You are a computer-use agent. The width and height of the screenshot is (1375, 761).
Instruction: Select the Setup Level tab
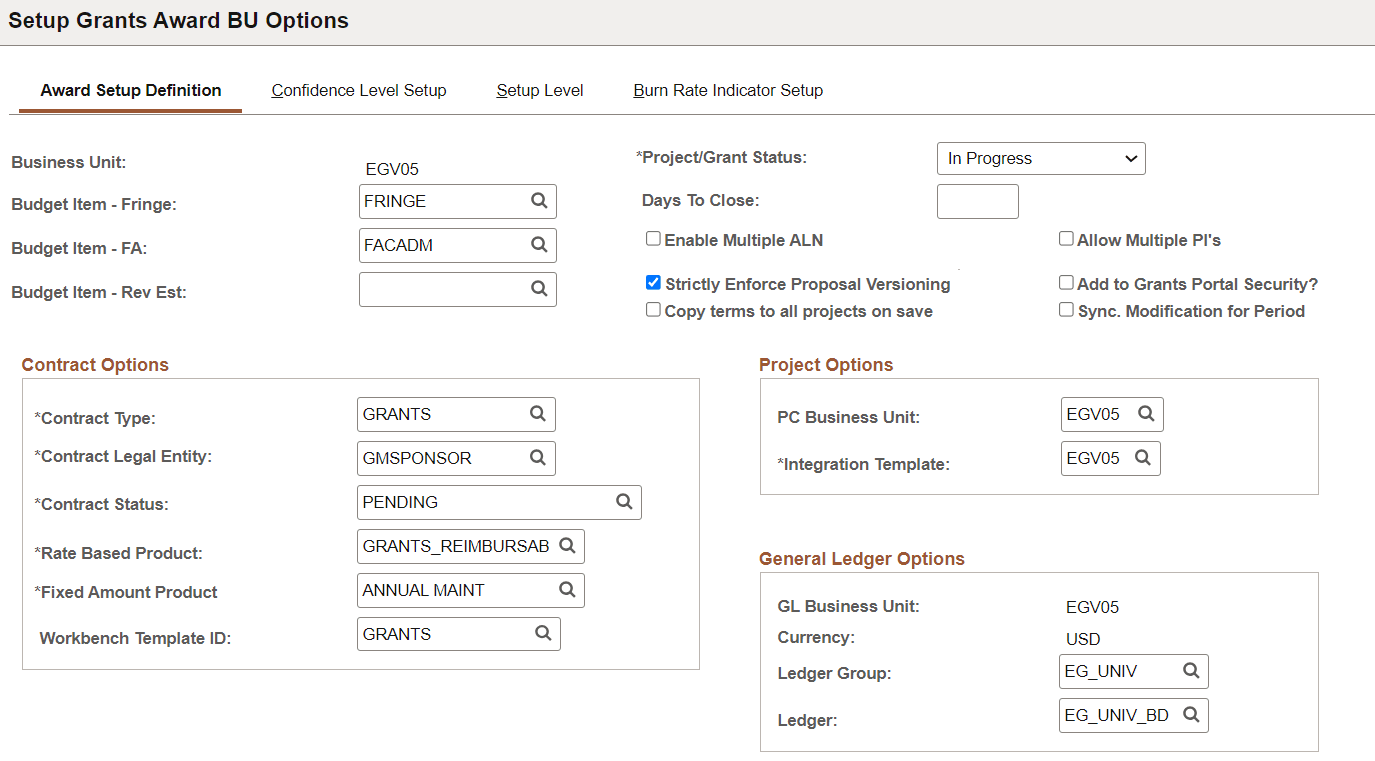click(x=539, y=90)
